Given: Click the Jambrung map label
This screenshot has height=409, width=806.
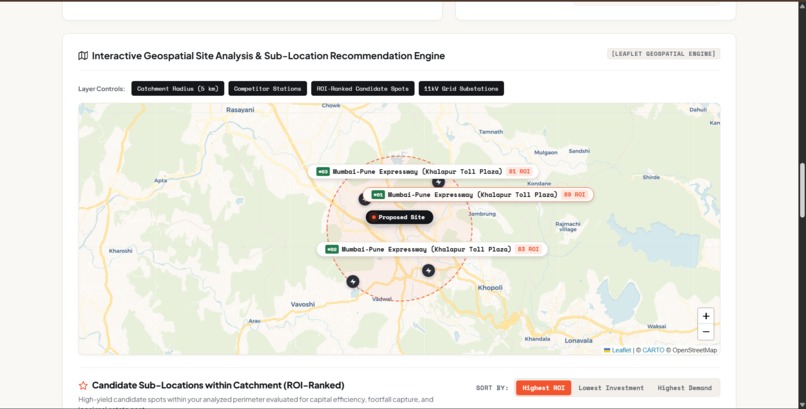Looking at the screenshot, I should (x=482, y=214).
